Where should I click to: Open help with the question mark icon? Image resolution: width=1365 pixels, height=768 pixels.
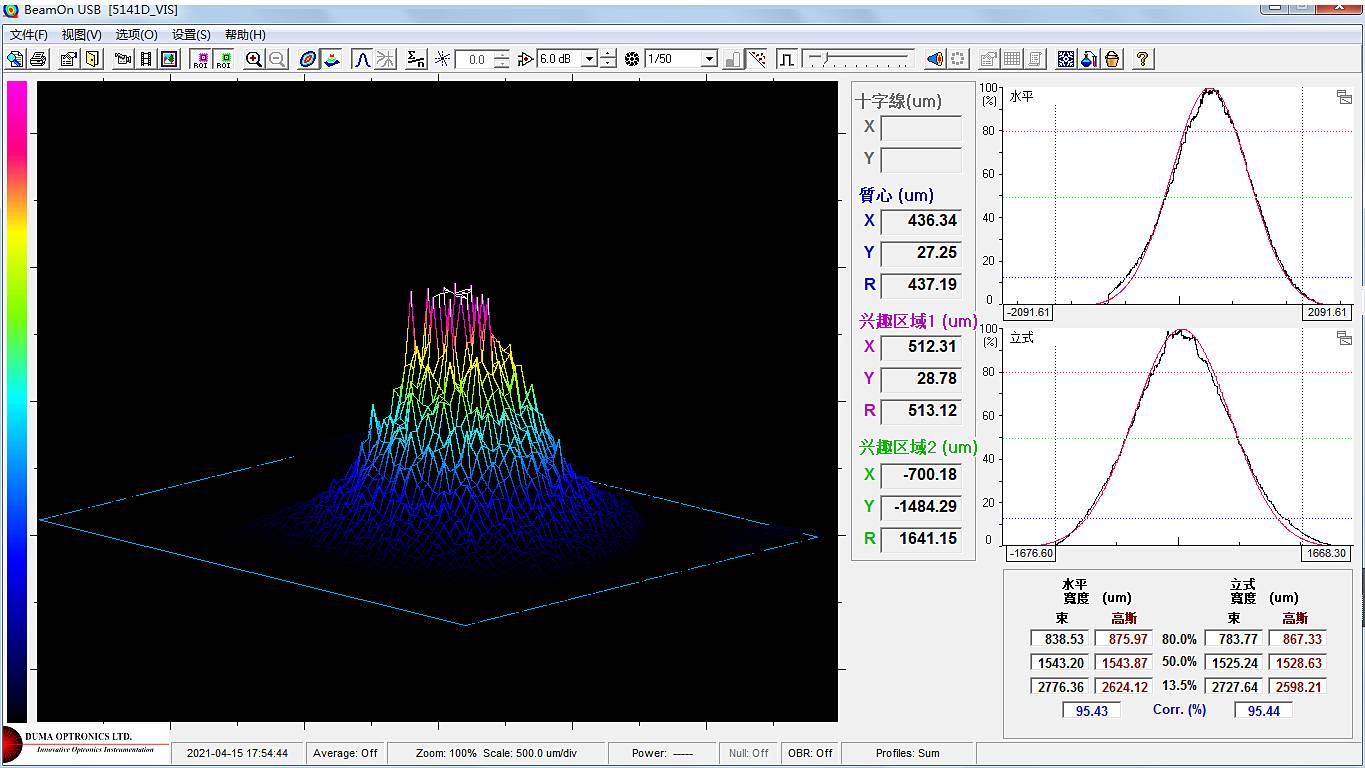[1142, 59]
